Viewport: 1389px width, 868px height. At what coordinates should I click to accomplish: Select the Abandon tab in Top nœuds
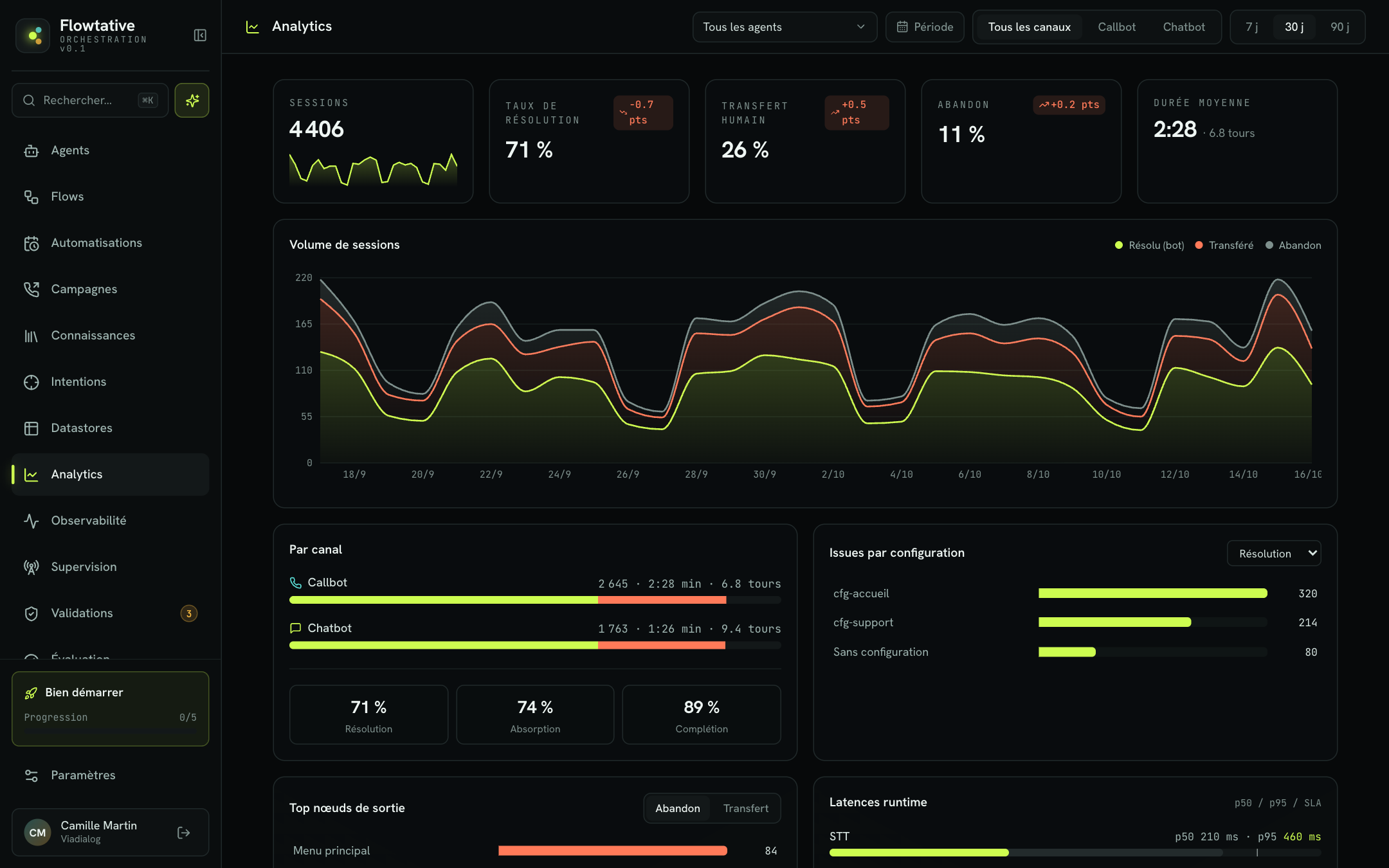[678, 808]
